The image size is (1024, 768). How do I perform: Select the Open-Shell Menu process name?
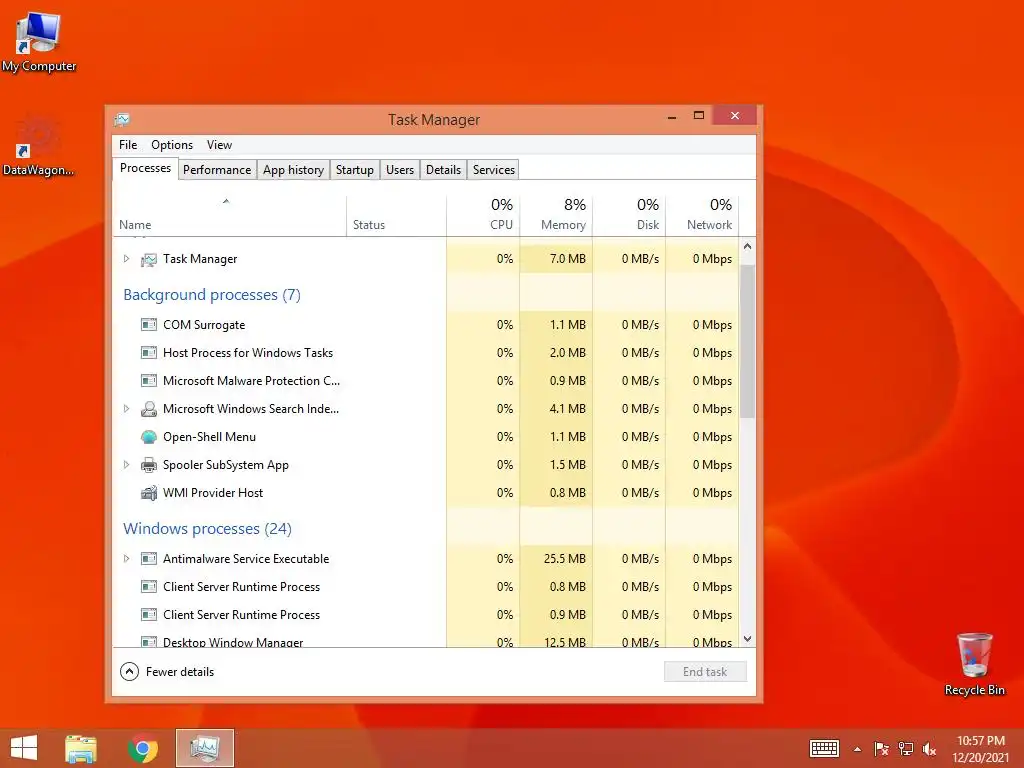coord(209,437)
